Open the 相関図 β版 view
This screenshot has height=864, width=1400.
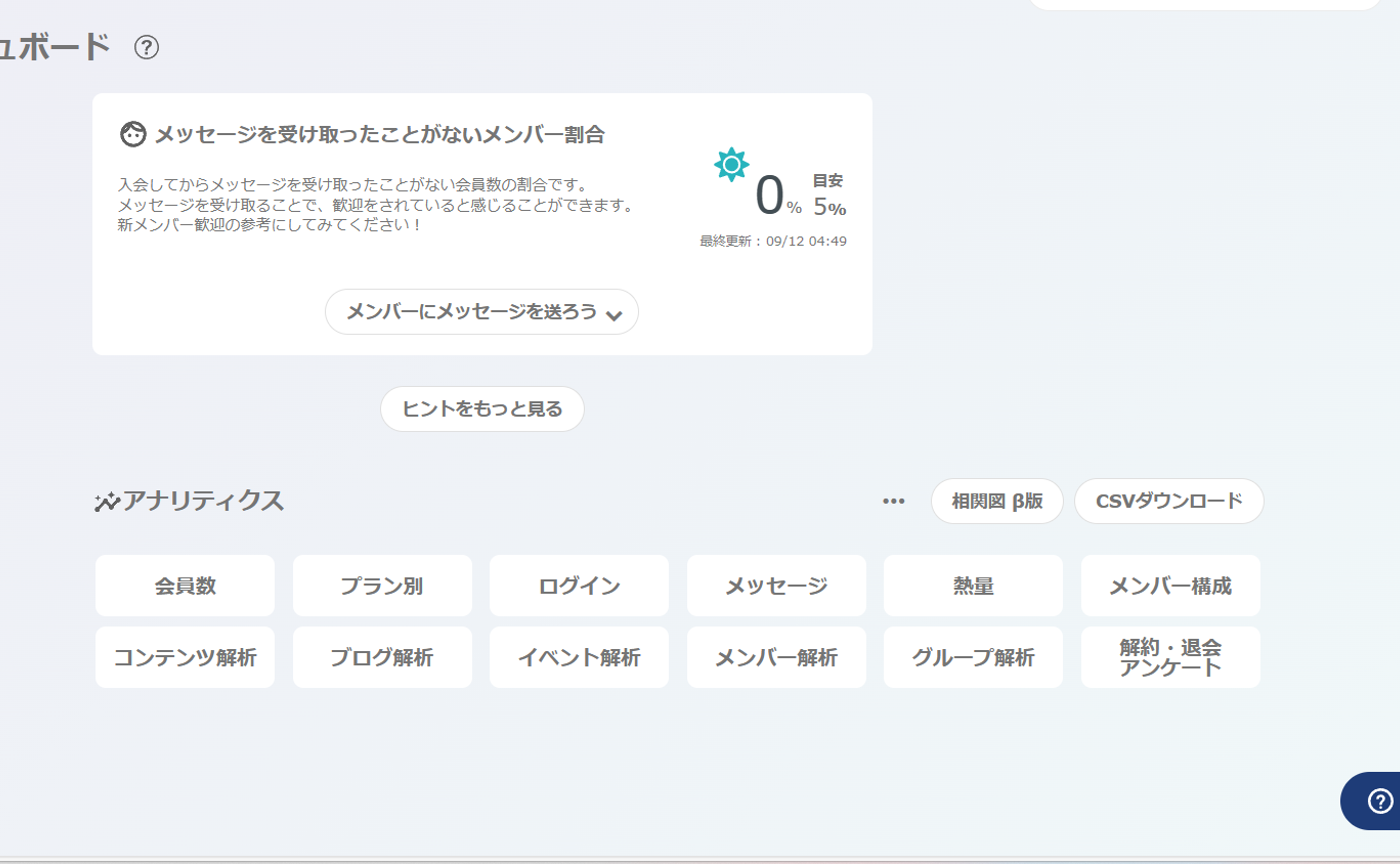997,501
